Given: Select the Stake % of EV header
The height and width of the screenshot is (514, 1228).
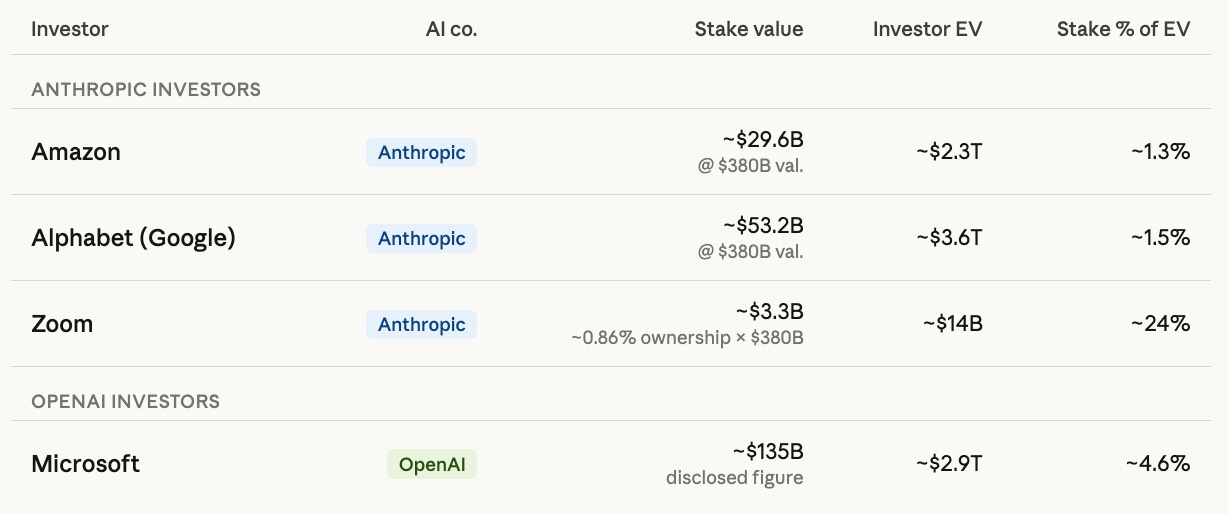Looking at the screenshot, I should pos(1123,29).
